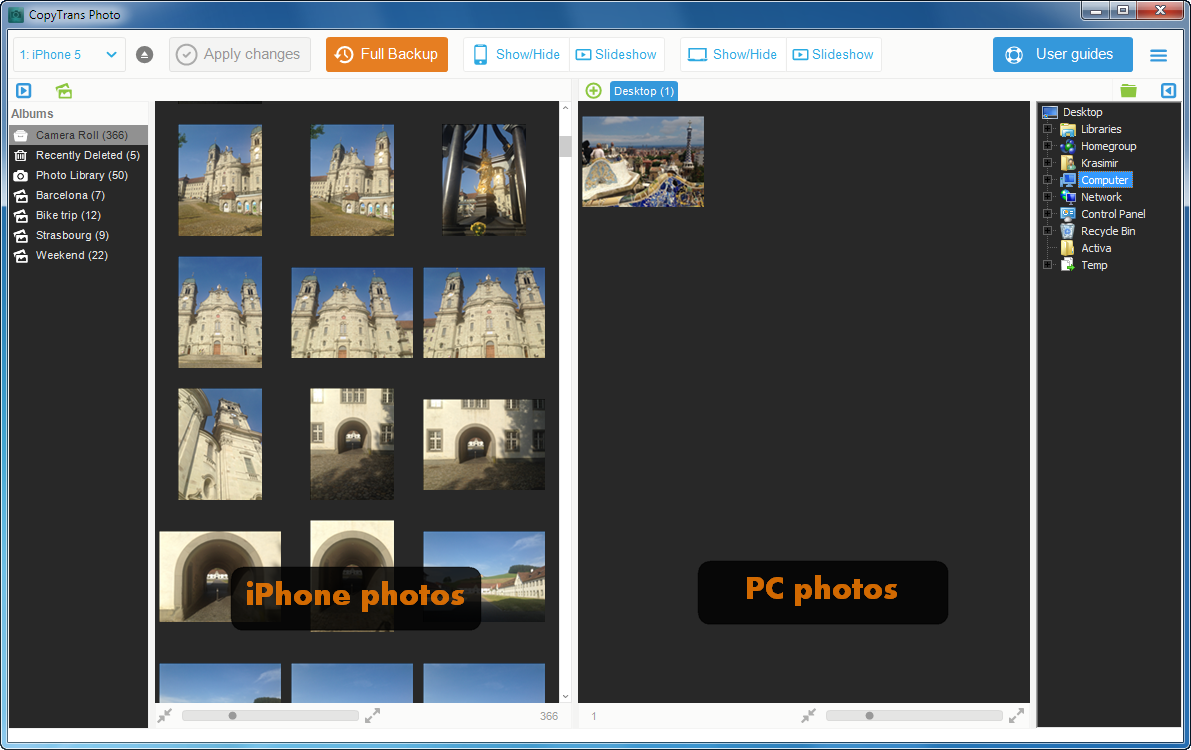Expand the Recycle Bin tree node
1191x750 pixels.
[1048, 231]
